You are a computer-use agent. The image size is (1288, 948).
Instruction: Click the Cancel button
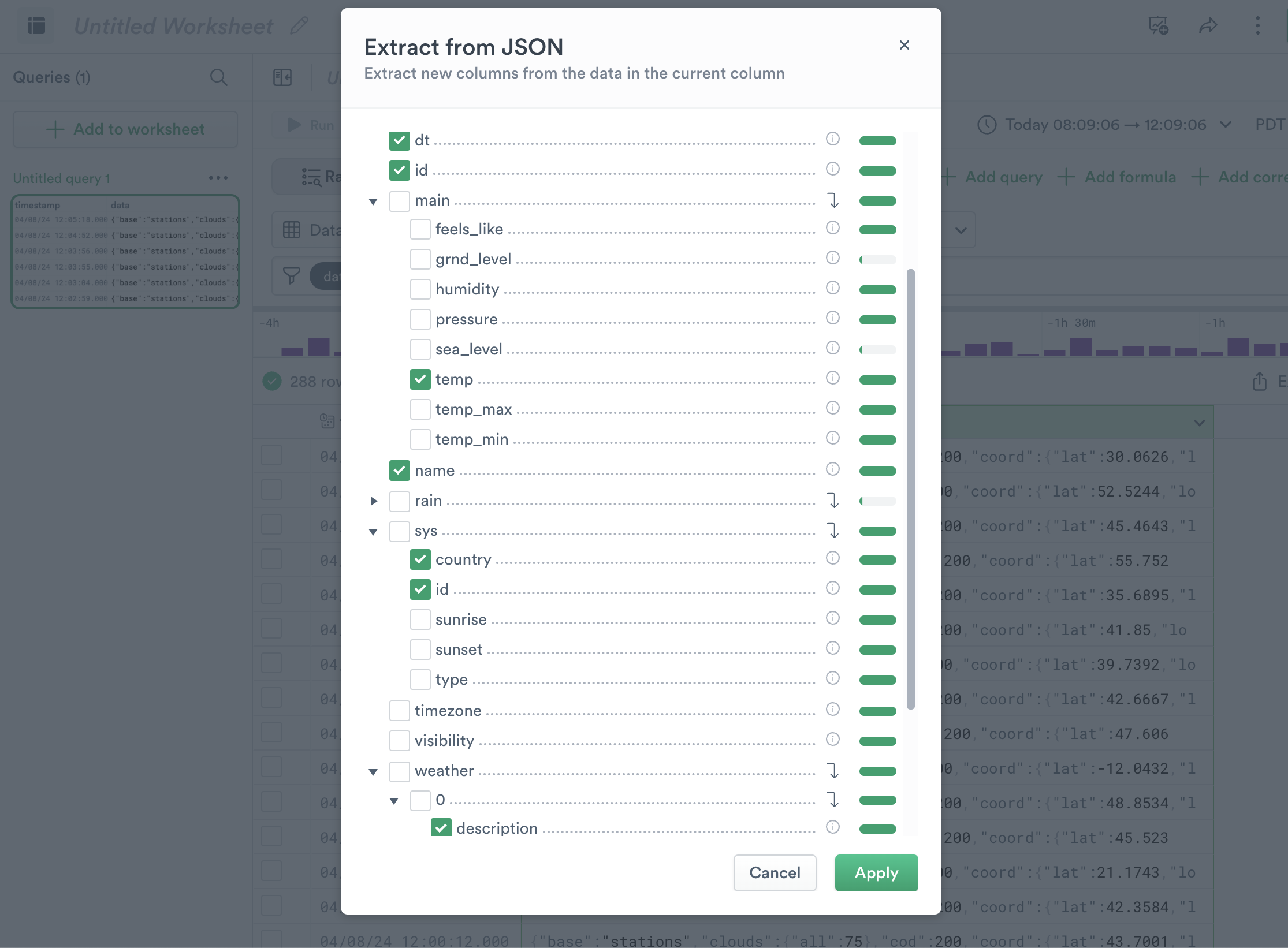tap(775, 873)
